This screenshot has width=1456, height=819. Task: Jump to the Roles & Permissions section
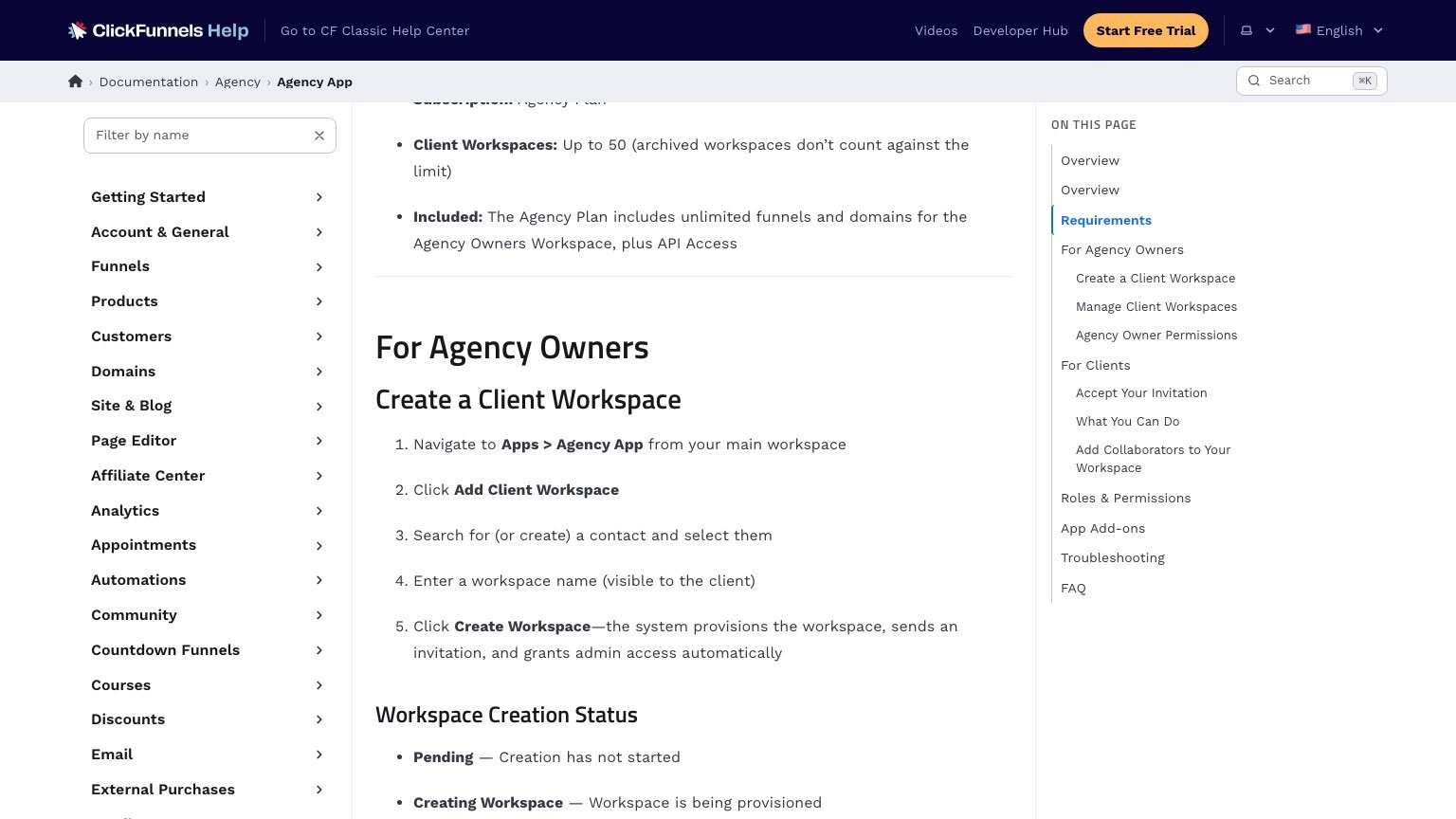click(x=1125, y=499)
